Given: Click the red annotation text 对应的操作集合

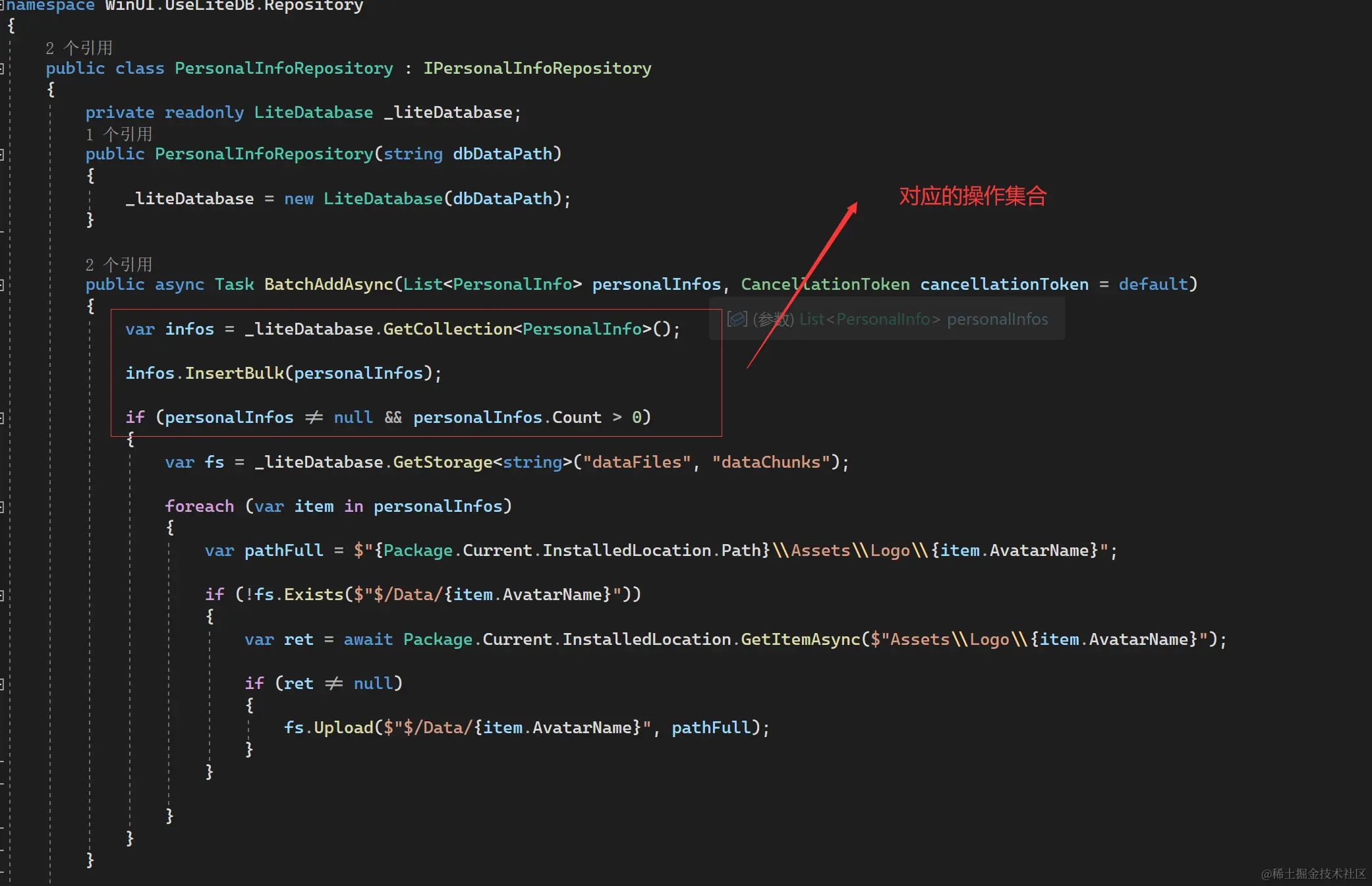Looking at the screenshot, I should (972, 196).
